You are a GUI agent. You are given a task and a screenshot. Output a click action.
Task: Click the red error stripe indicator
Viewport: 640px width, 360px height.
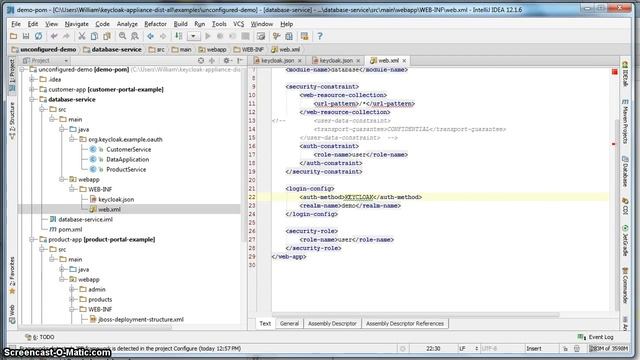click(614, 72)
